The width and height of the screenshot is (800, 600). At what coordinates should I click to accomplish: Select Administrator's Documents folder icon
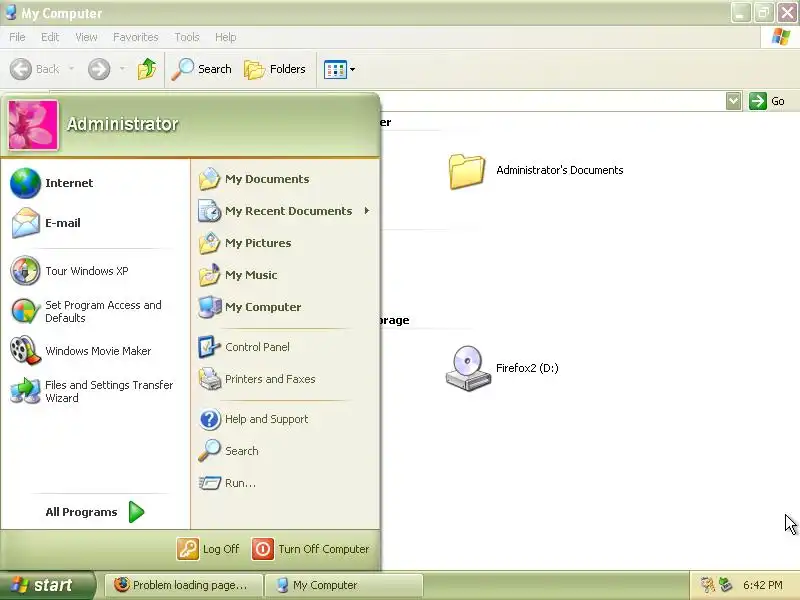click(x=466, y=171)
